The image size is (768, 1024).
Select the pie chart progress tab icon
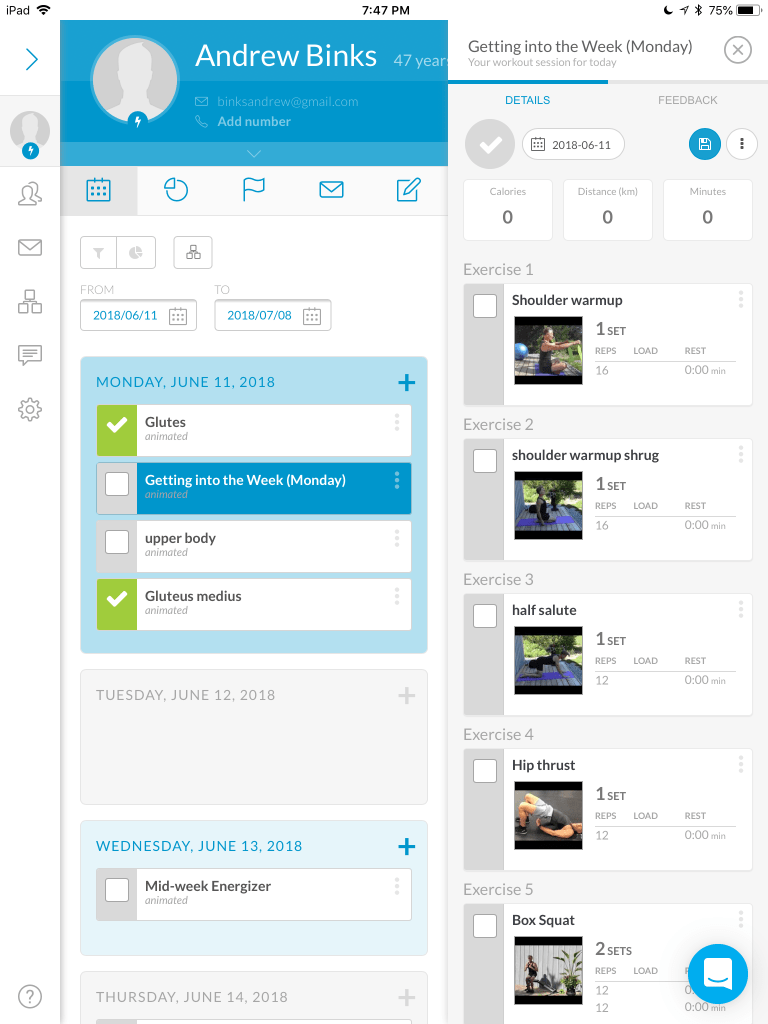pos(176,190)
